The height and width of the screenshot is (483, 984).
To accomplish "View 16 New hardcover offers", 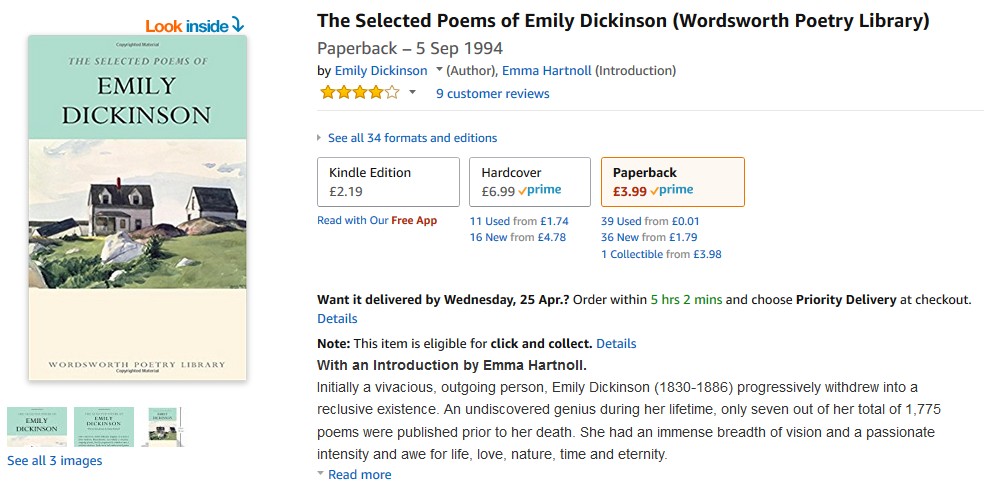I will [488, 238].
